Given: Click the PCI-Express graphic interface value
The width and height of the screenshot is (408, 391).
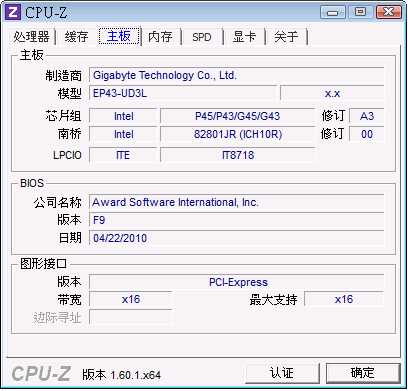Looking at the screenshot, I should click(236, 282).
